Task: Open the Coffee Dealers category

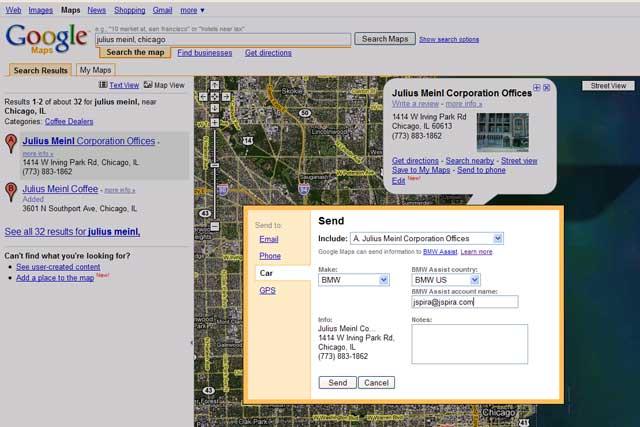Action: pos(69,122)
